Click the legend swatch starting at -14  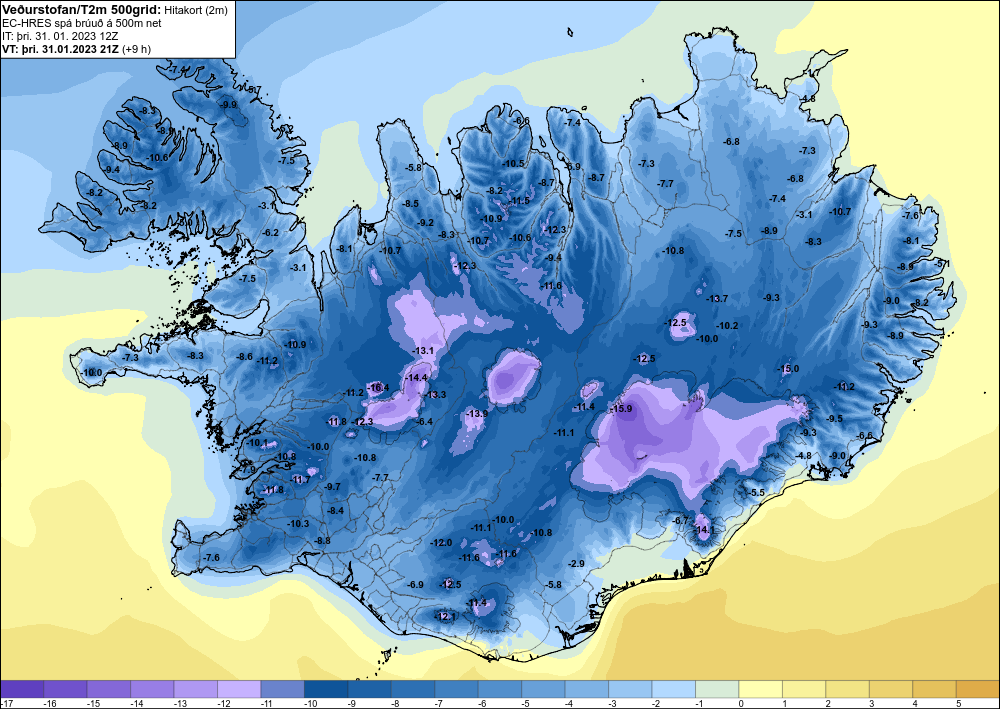pos(152,689)
